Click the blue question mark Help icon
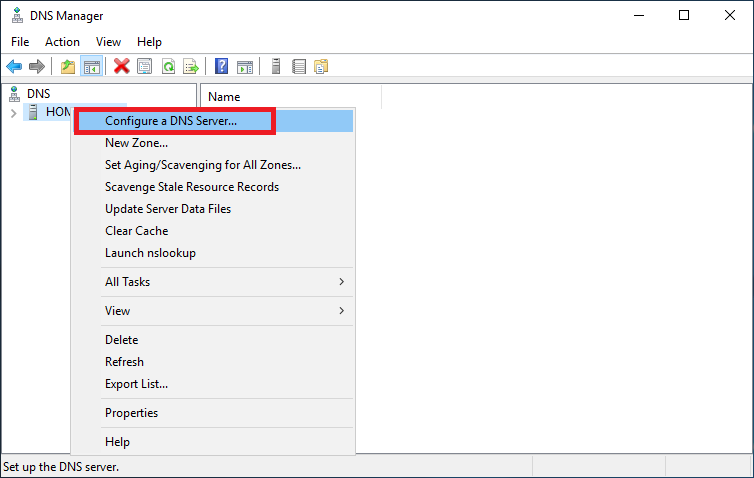Image resolution: width=754 pixels, height=478 pixels. pyautogui.click(x=222, y=67)
